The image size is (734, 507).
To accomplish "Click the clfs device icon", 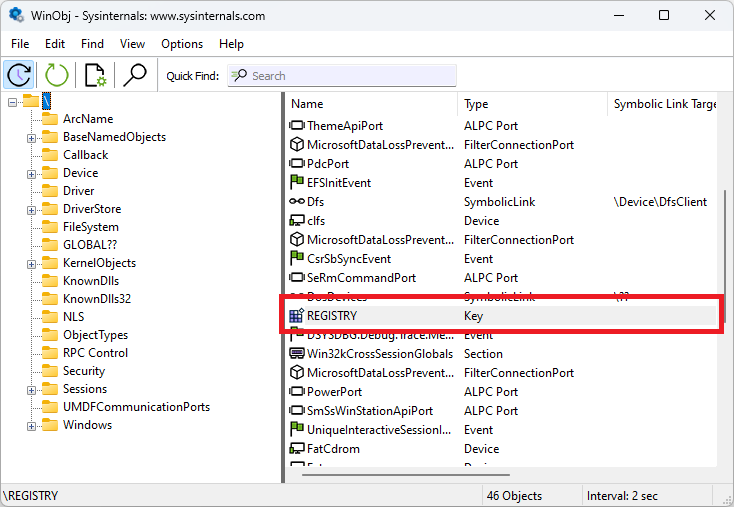I will tap(296, 221).
